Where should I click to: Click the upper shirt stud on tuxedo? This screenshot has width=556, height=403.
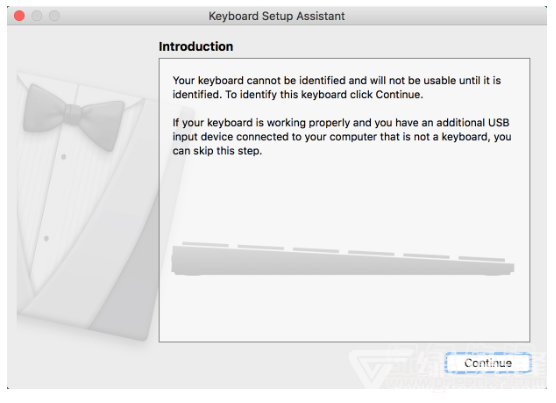click(63, 157)
